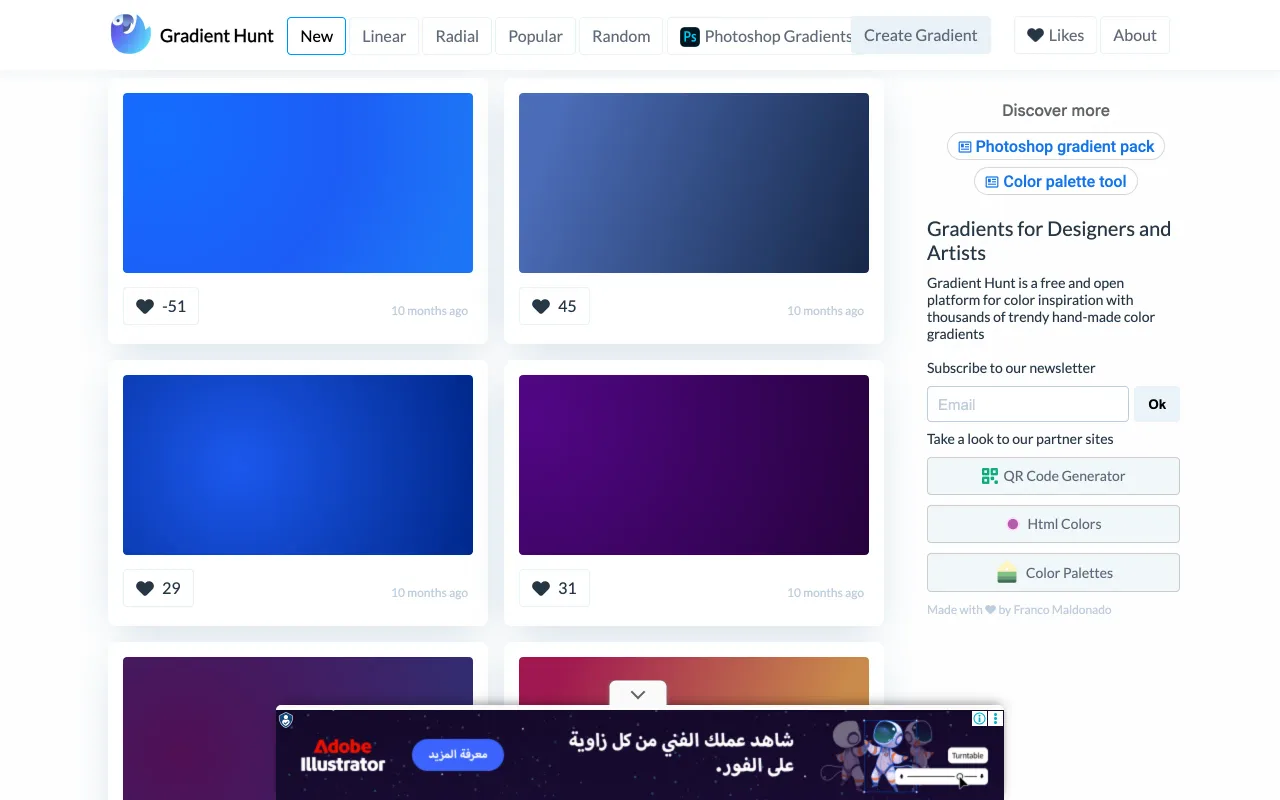Open the bright blue gradient thumbnail
The height and width of the screenshot is (800, 1280).
(298, 183)
